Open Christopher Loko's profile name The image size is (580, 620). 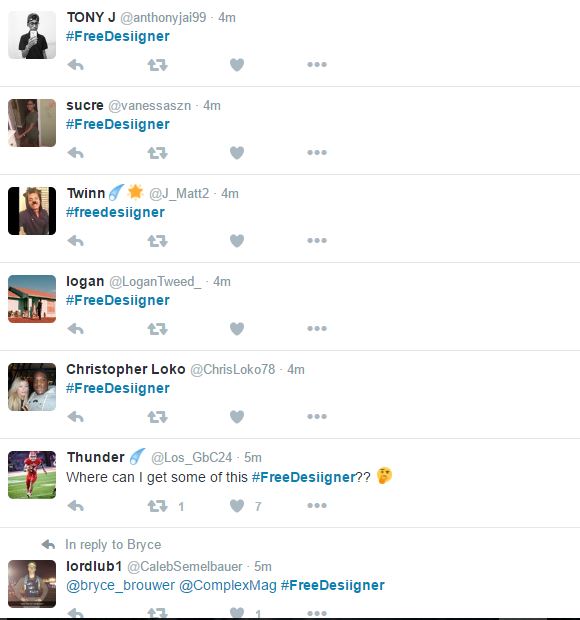tap(126, 369)
